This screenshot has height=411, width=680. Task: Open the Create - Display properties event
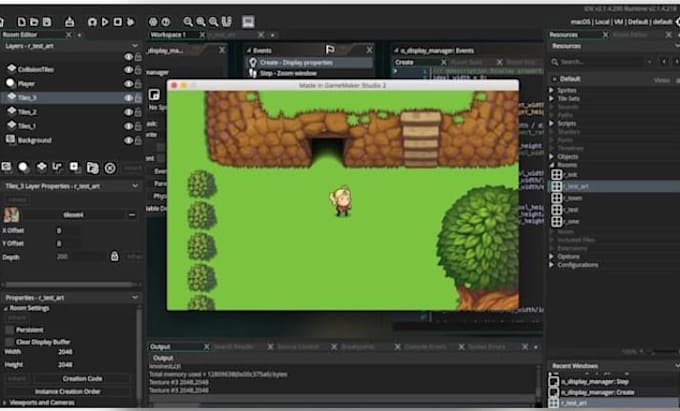310,62
